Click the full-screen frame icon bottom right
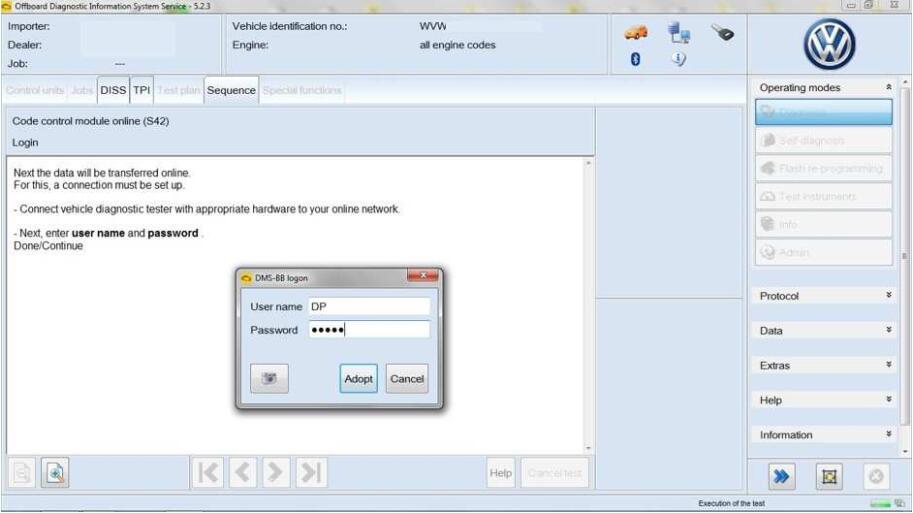Viewport: 913px width, 513px height. point(829,477)
